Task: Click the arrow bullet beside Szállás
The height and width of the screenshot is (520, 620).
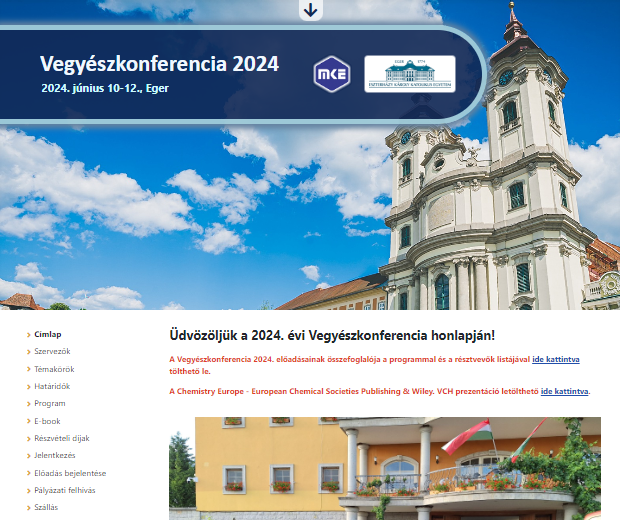Action: tap(28, 508)
